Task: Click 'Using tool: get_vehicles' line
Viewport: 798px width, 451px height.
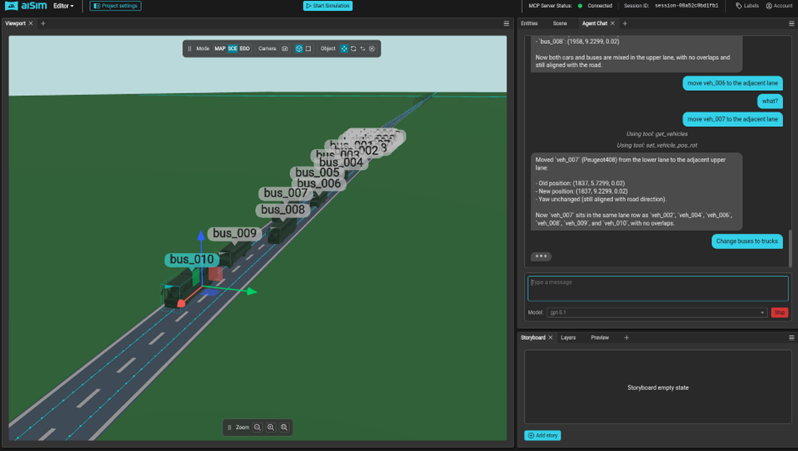Action: [657, 134]
